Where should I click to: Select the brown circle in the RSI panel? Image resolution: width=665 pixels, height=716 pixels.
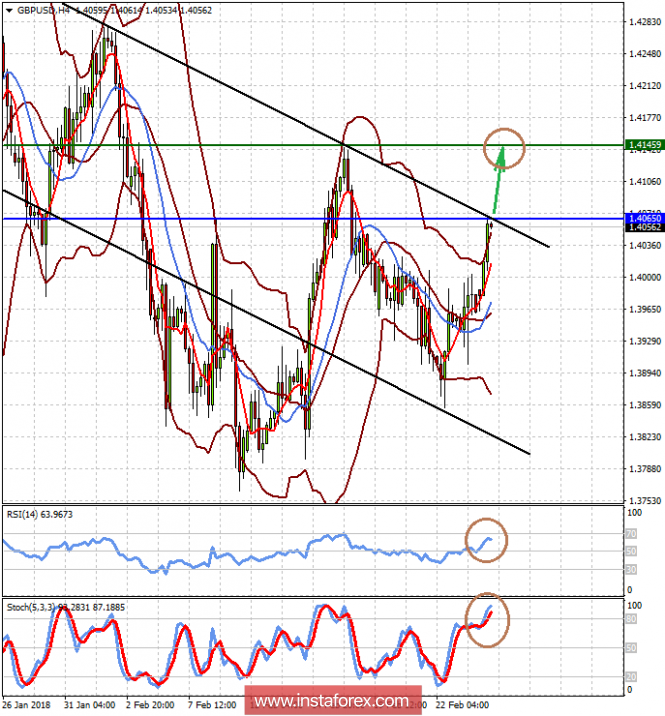(x=486, y=540)
